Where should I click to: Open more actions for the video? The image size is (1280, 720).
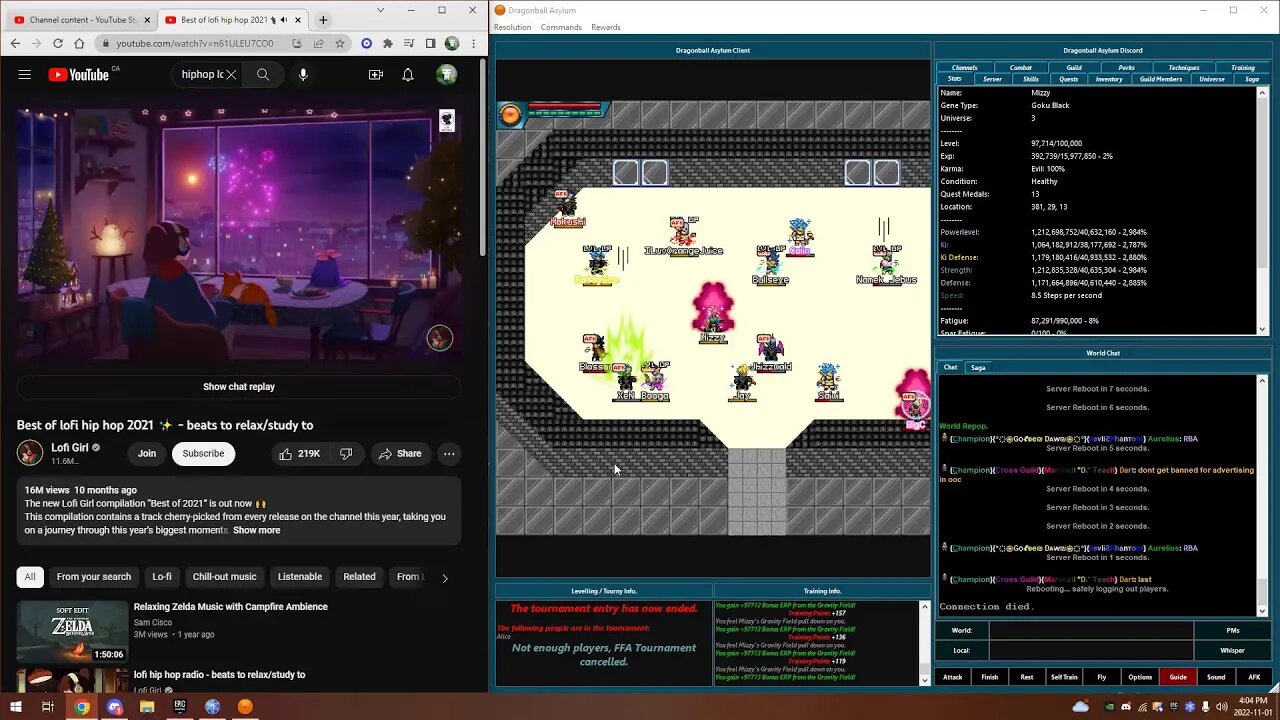[x=449, y=454]
